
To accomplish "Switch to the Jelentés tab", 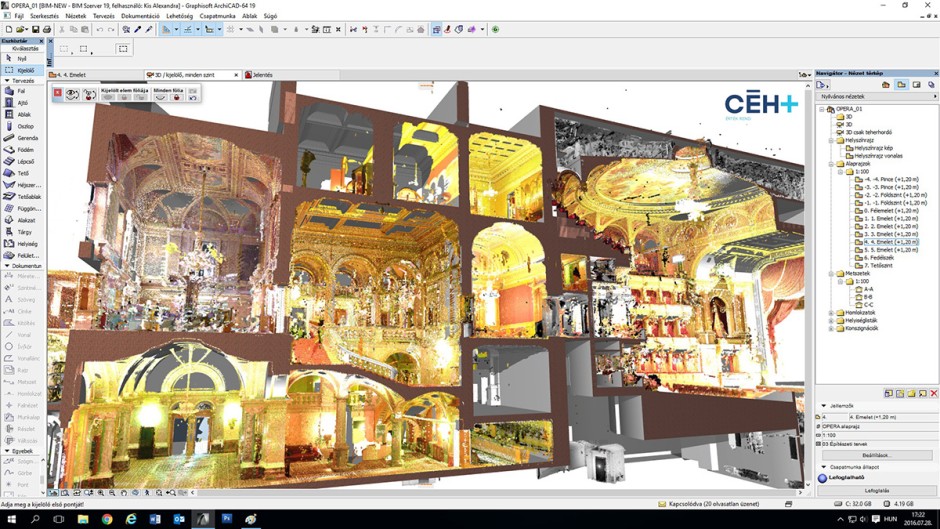I will pos(262,75).
